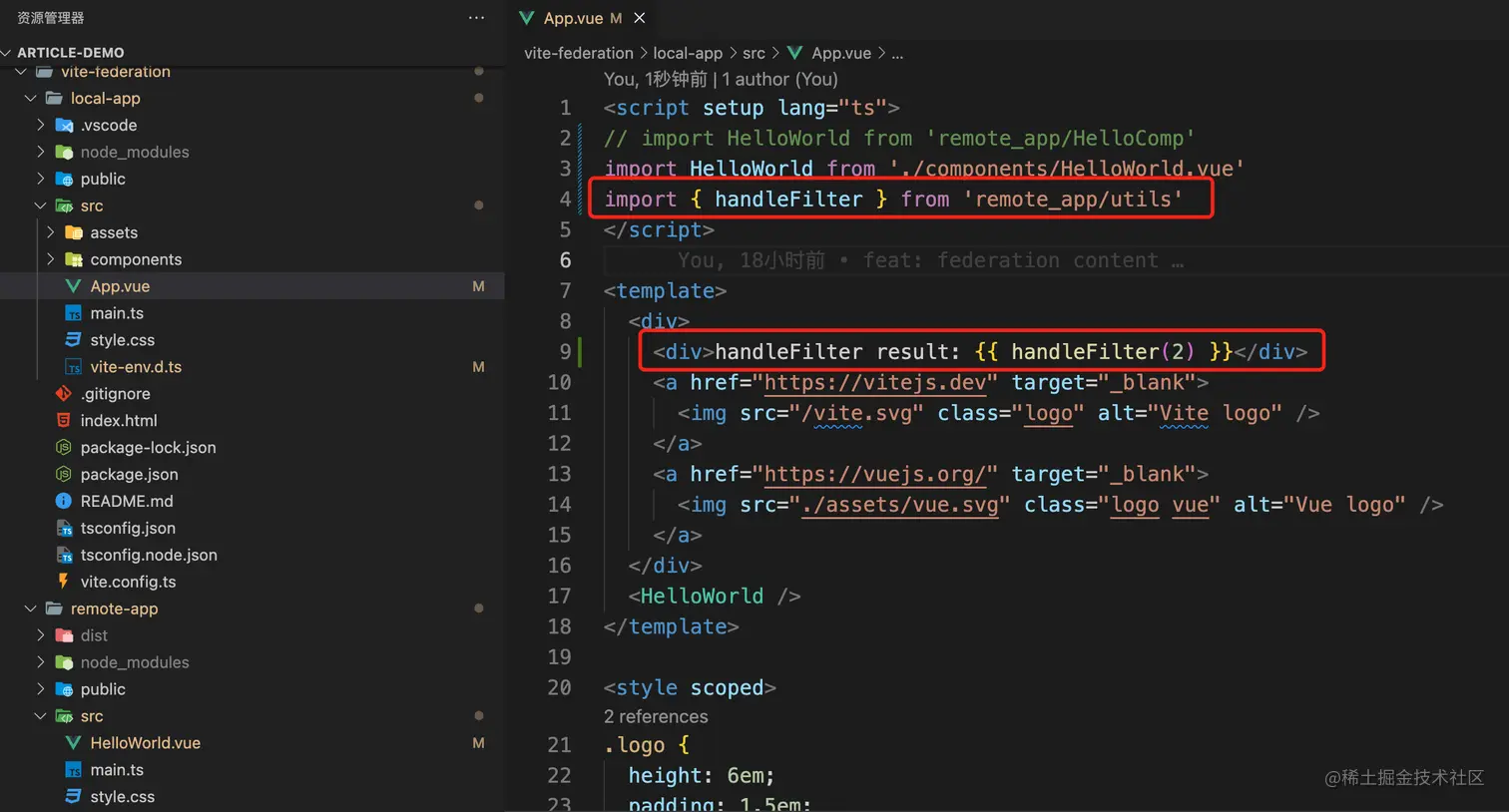Click the TypeScript icon of local-app main.ts
Image resolution: width=1509 pixels, height=812 pixels.
click(73, 313)
